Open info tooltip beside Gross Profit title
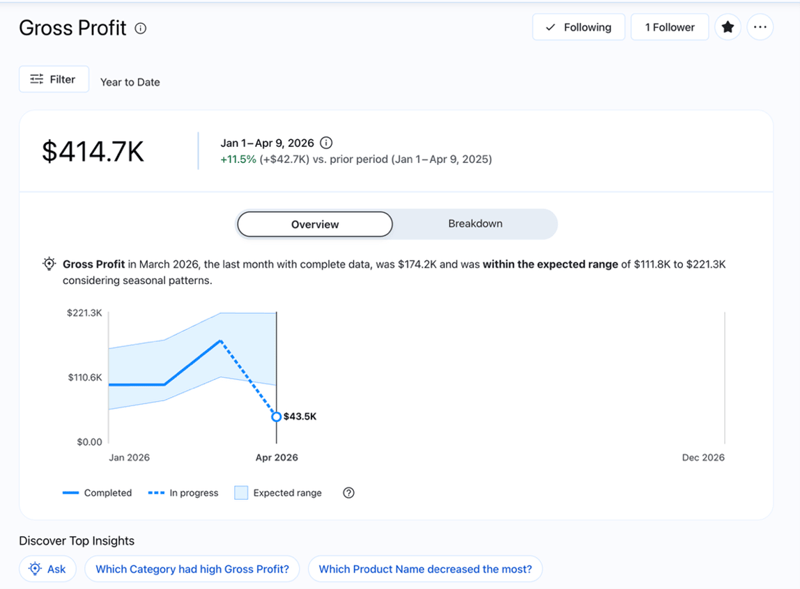 pos(140,28)
